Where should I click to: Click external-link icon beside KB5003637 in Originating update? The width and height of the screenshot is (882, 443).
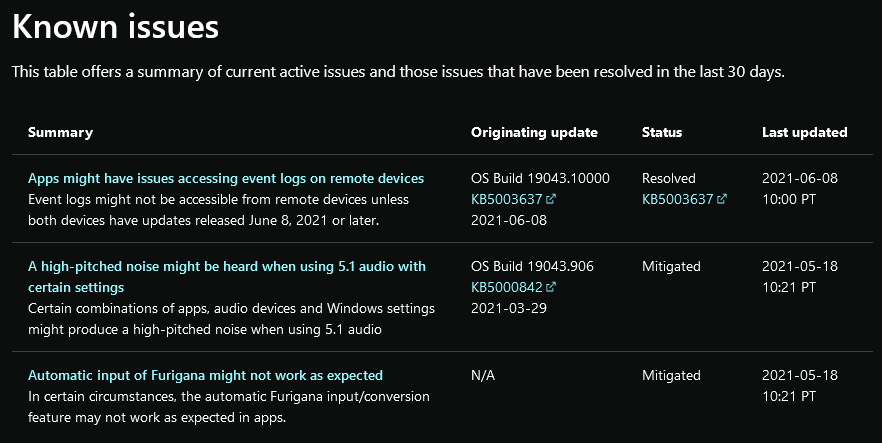(x=551, y=198)
